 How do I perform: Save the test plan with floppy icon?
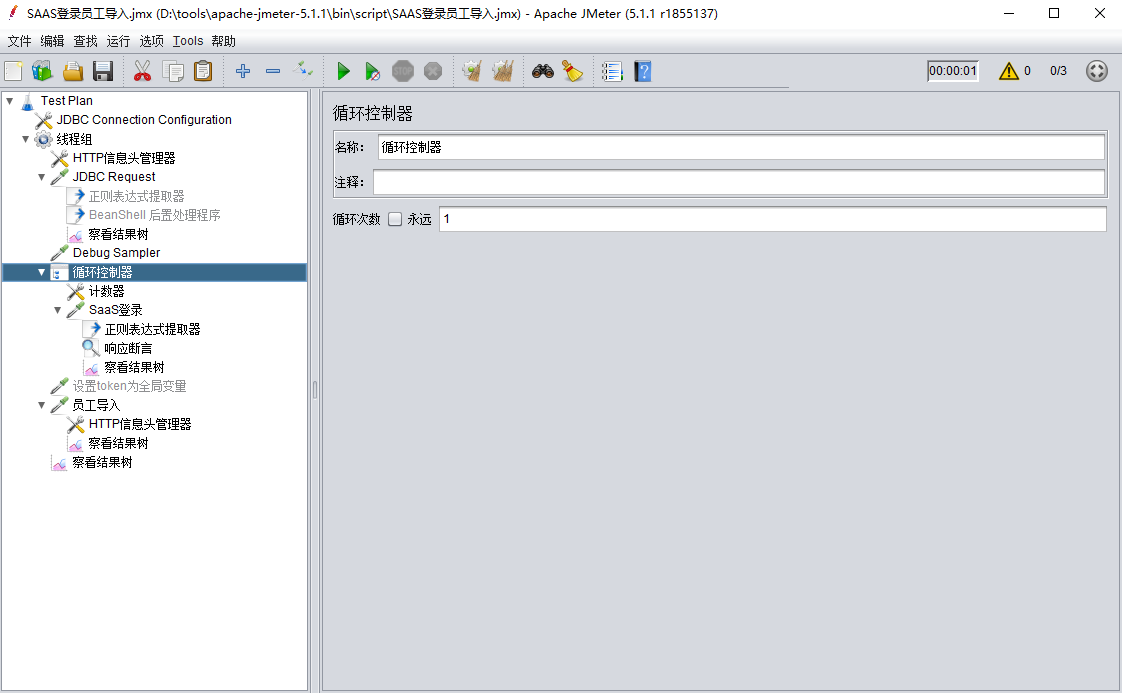[x=103, y=71]
